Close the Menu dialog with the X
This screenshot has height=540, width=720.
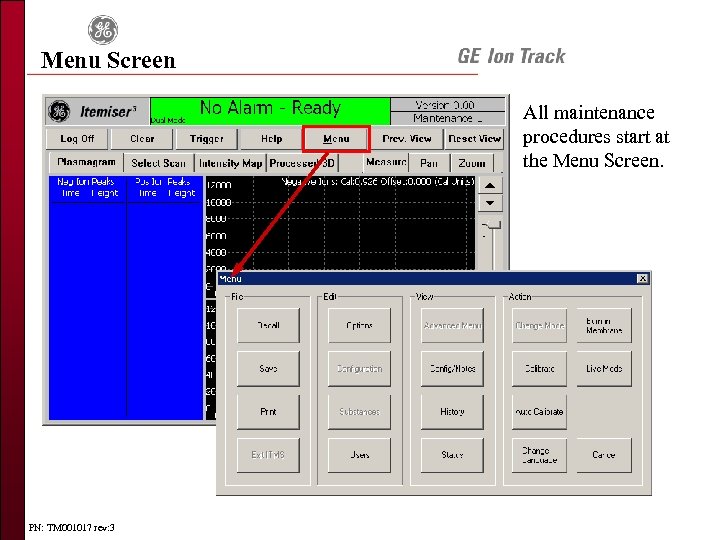coord(642,278)
